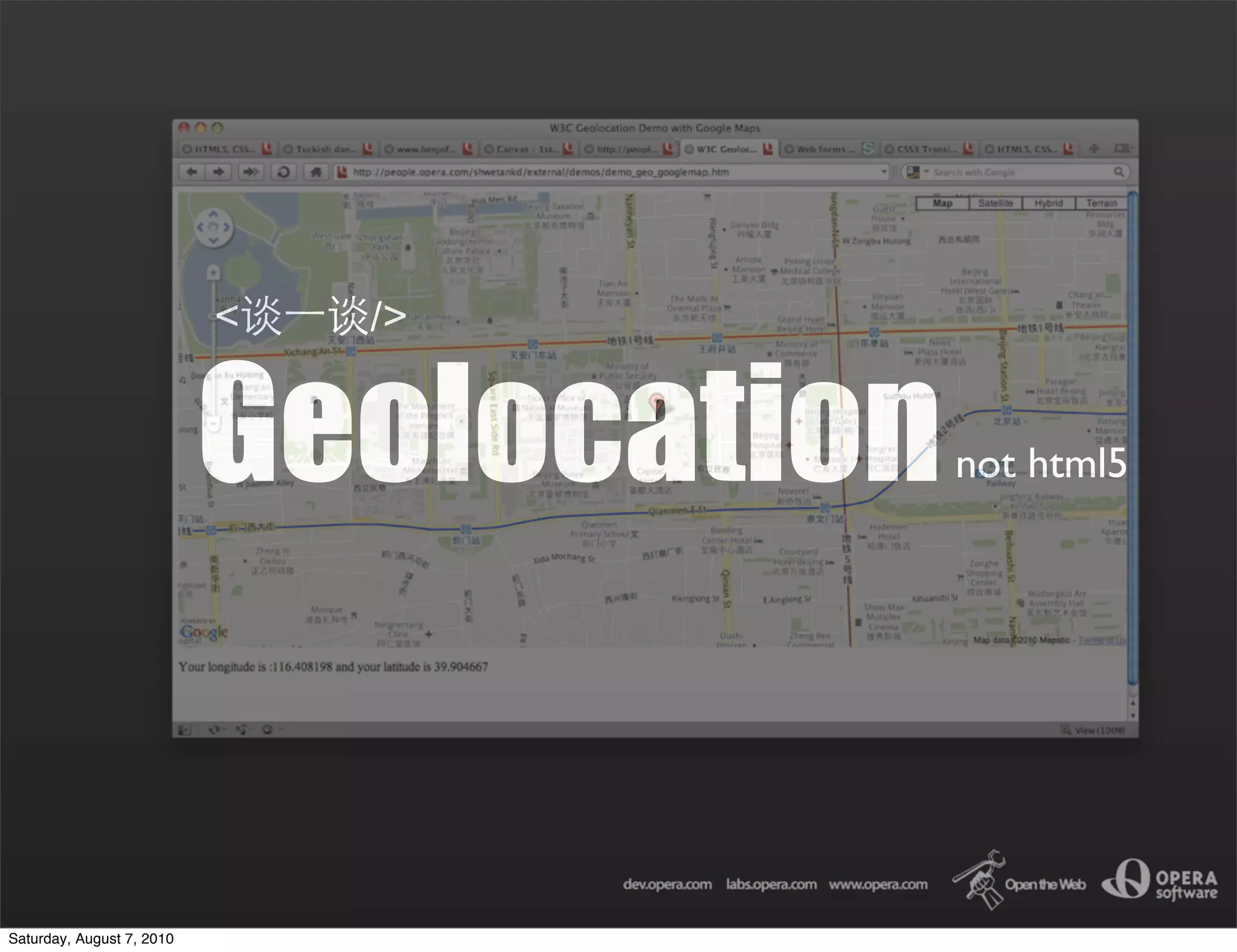Open the Terms of Use map link
The image size is (1237, 952).
[1102, 640]
